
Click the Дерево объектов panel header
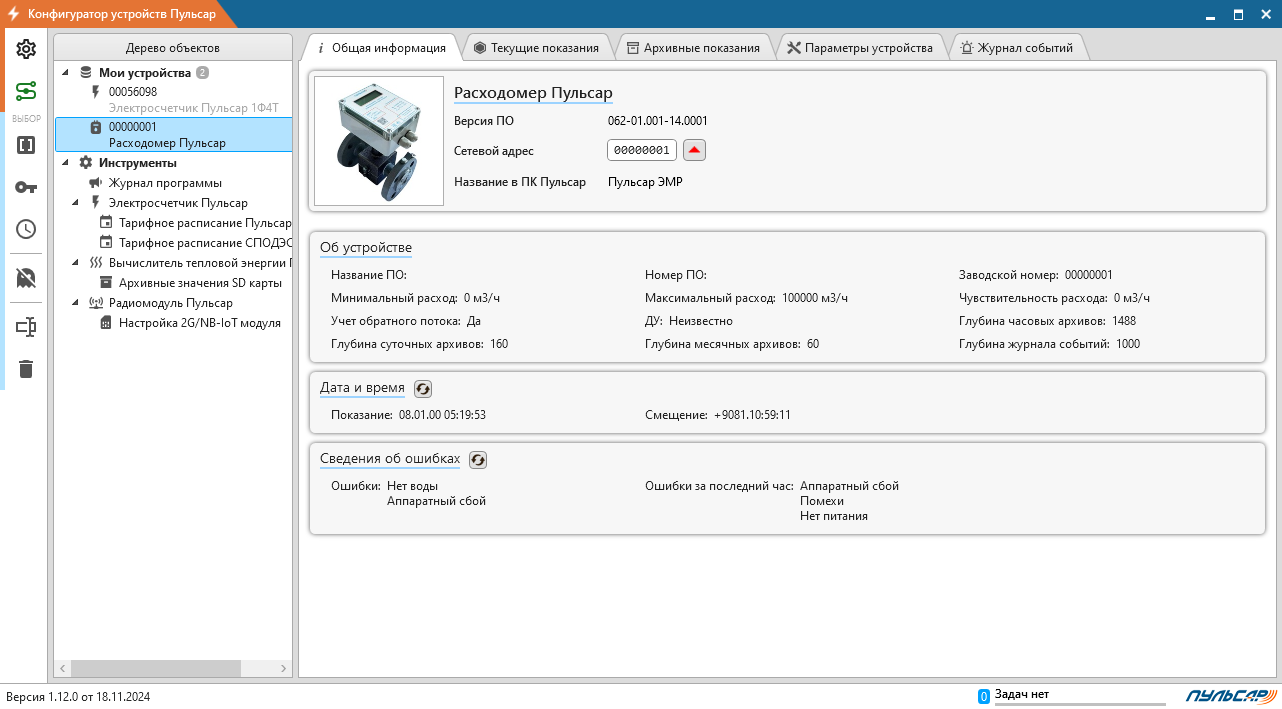click(173, 48)
